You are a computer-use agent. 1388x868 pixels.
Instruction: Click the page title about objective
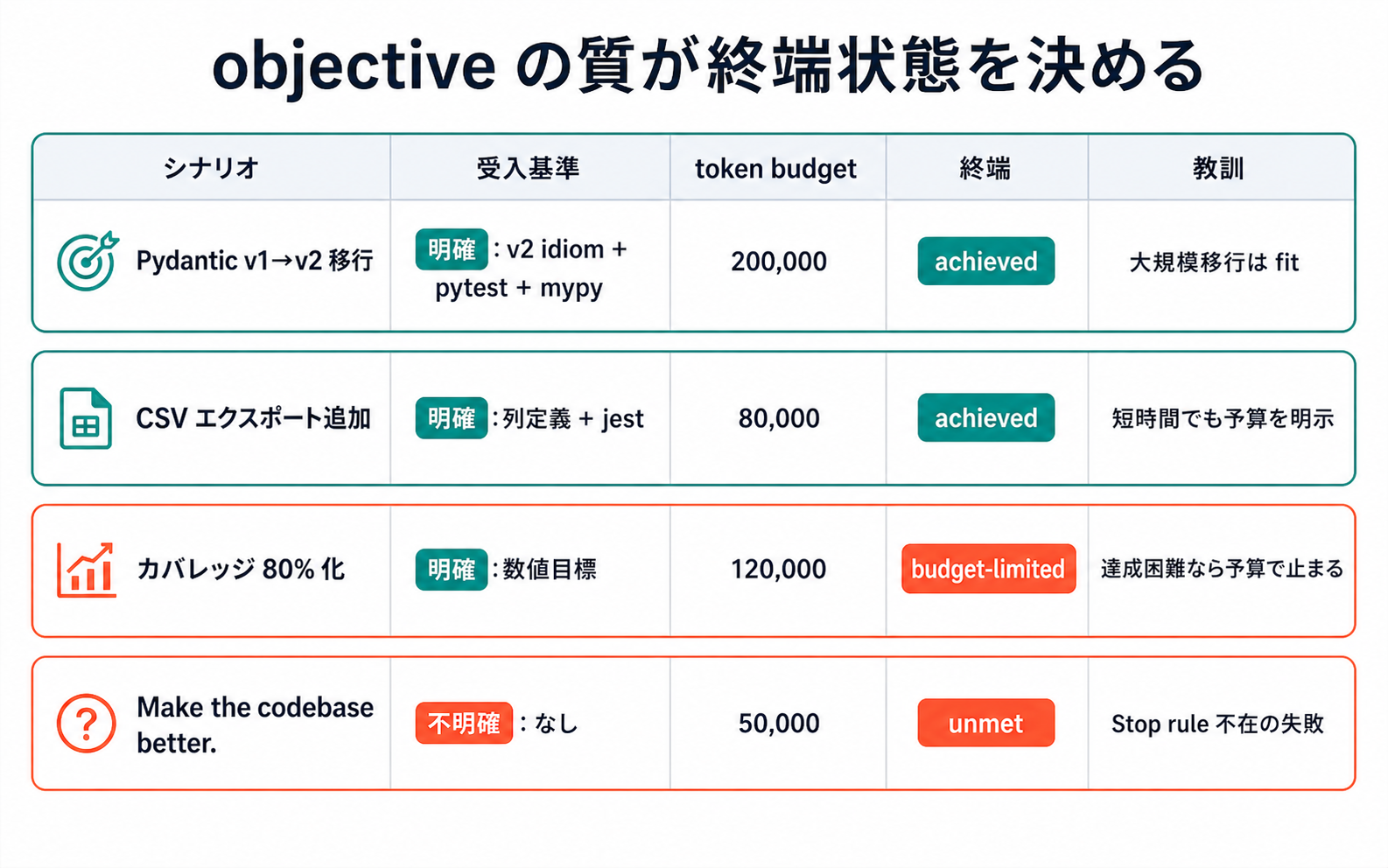[x=708, y=66]
